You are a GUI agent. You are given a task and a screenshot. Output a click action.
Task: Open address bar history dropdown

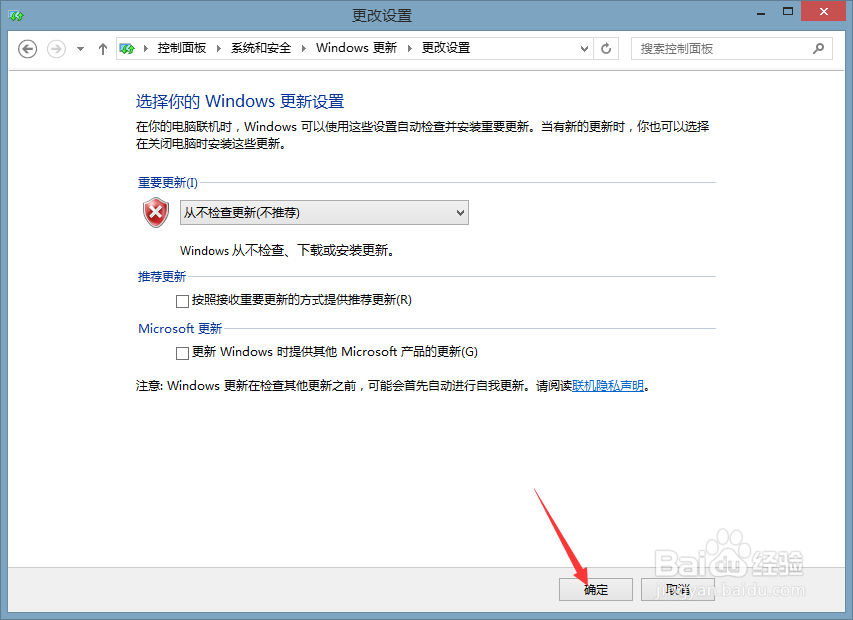click(584, 49)
